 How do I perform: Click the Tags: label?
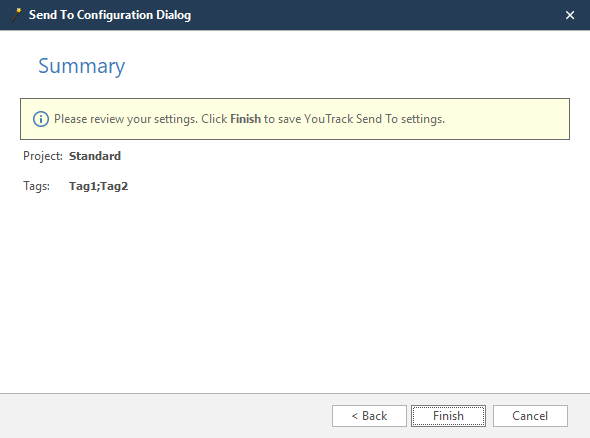(x=36, y=186)
